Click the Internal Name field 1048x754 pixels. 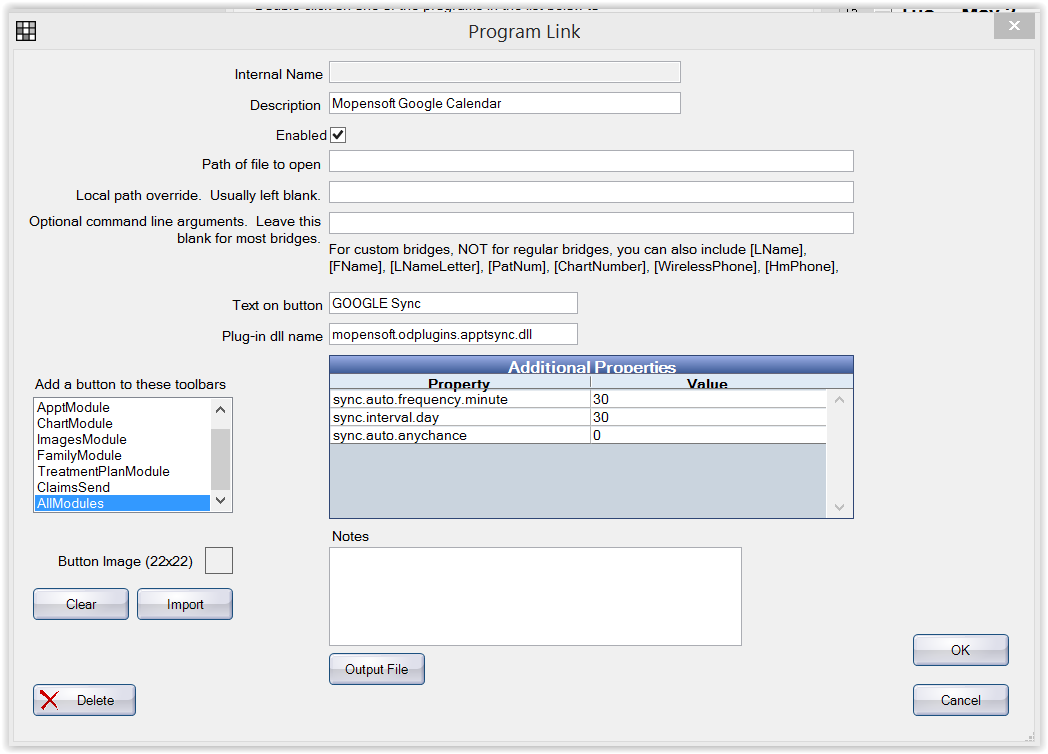505,72
